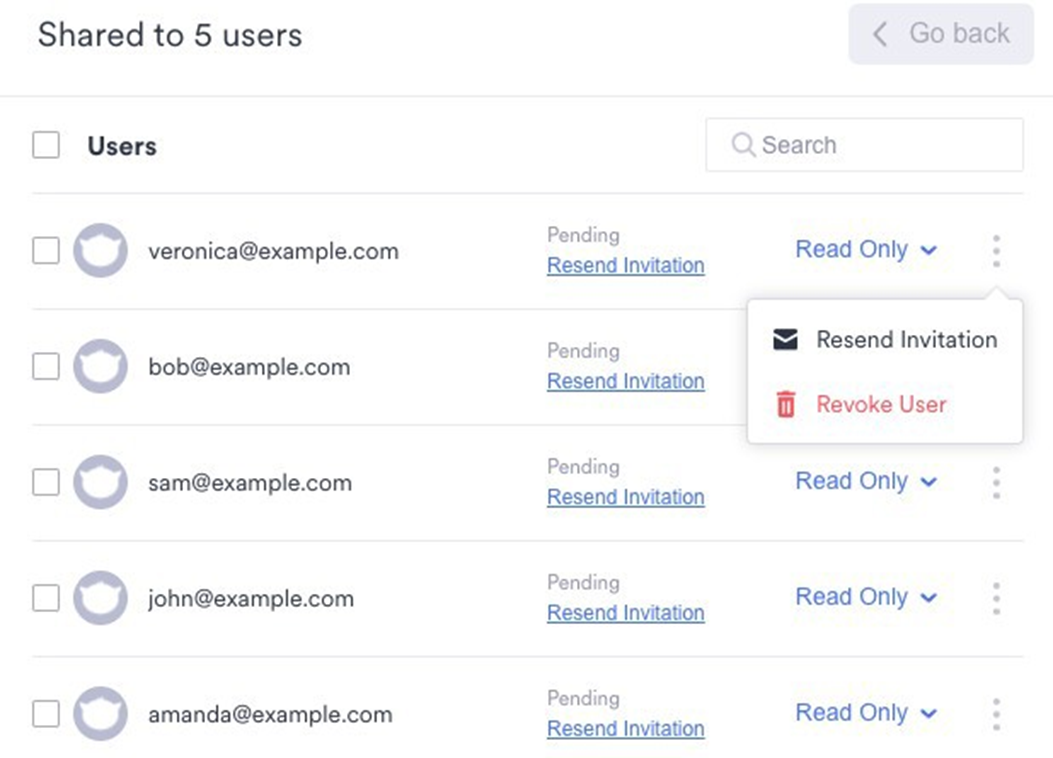
Task: Open the Read Only permission dropdown for sam@example.com
Action: pyautogui.click(x=866, y=482)
